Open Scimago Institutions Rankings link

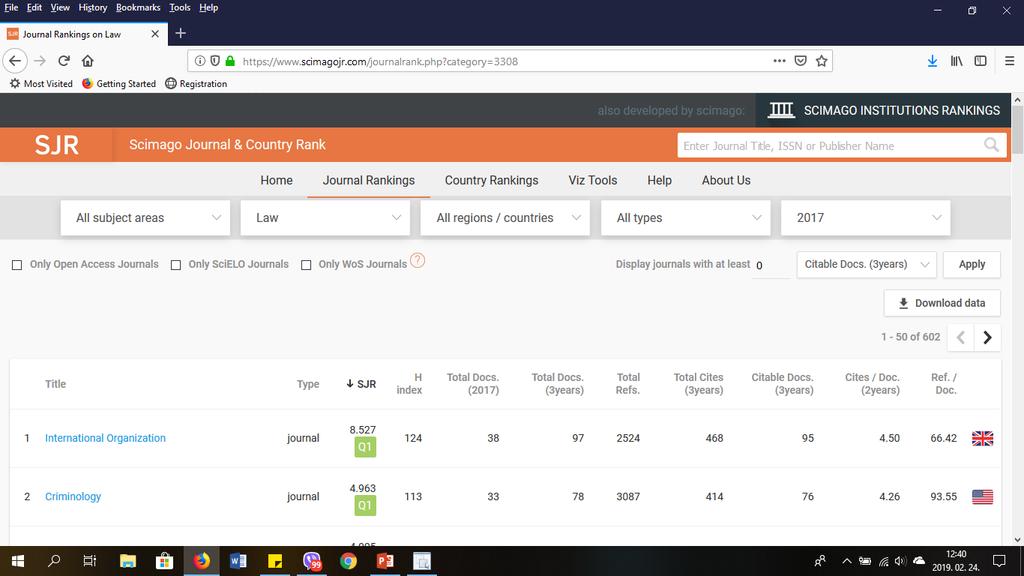[x=884, y=110]
